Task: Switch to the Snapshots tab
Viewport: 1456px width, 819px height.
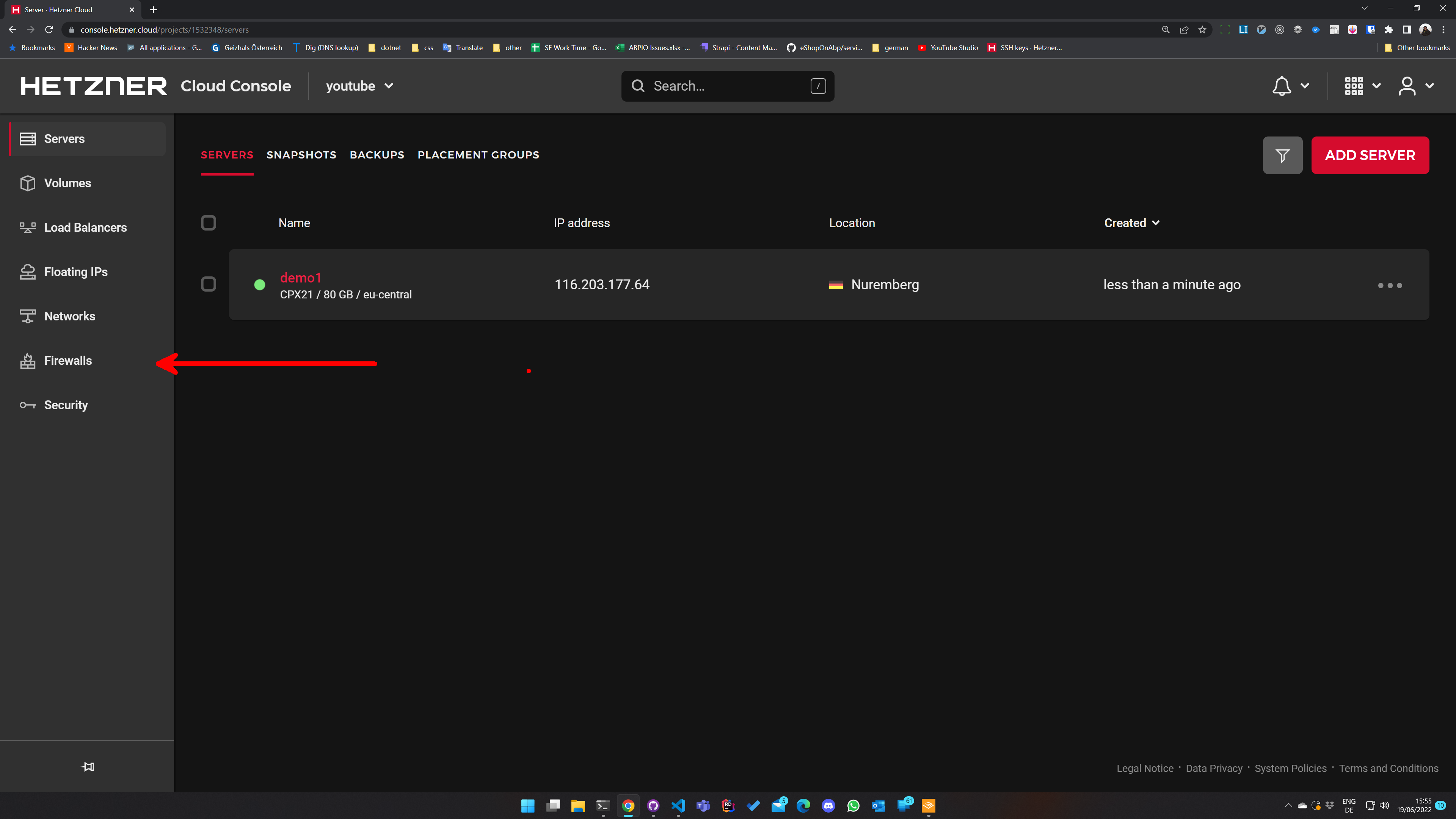Action: (301, 155)
